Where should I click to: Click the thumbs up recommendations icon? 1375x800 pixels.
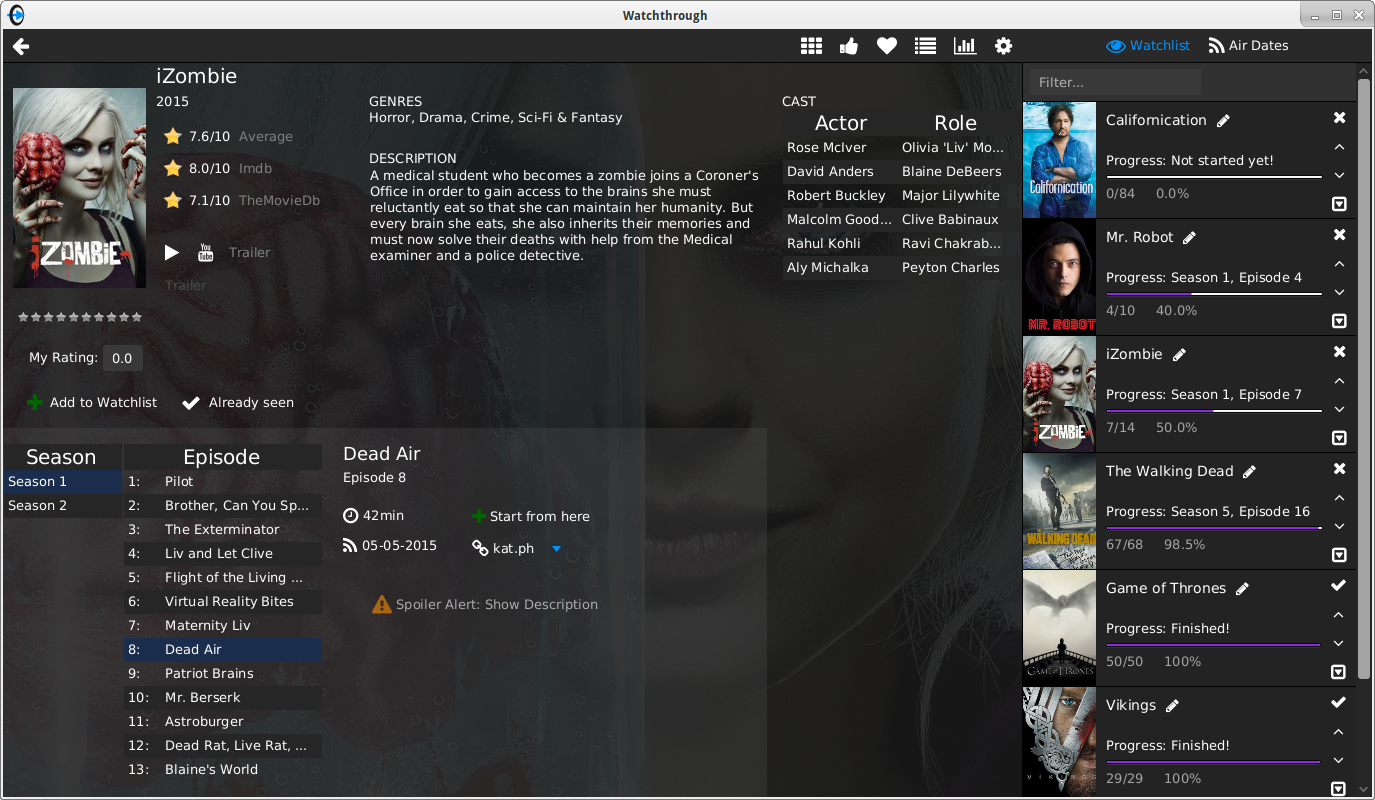(x=849, y=46)
